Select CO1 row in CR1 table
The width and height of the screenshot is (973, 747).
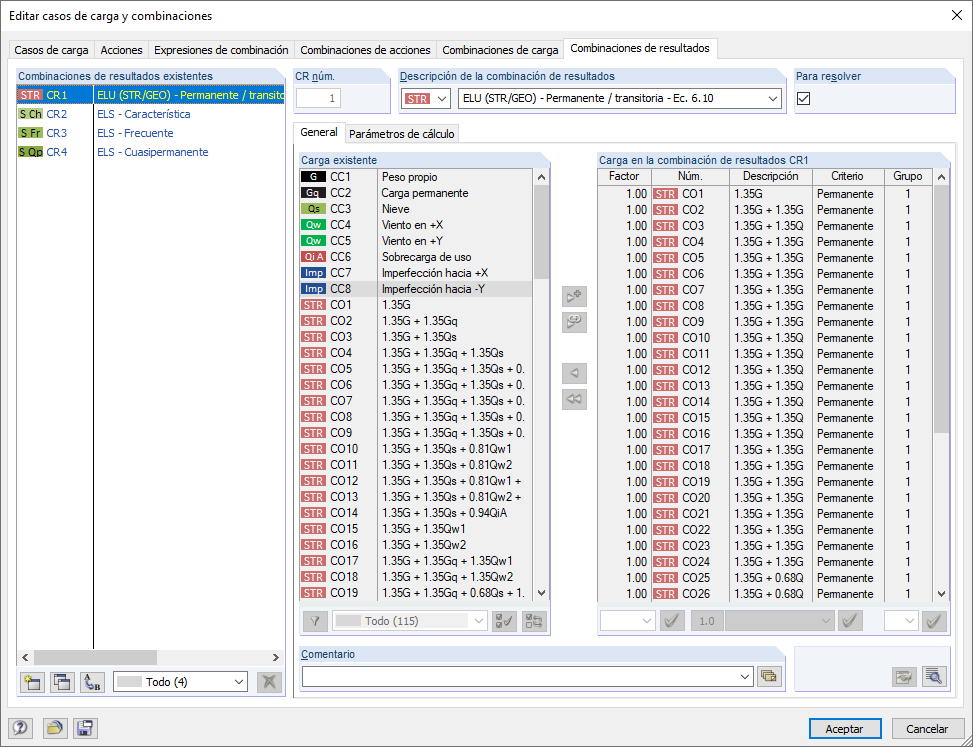click(765, 194)
